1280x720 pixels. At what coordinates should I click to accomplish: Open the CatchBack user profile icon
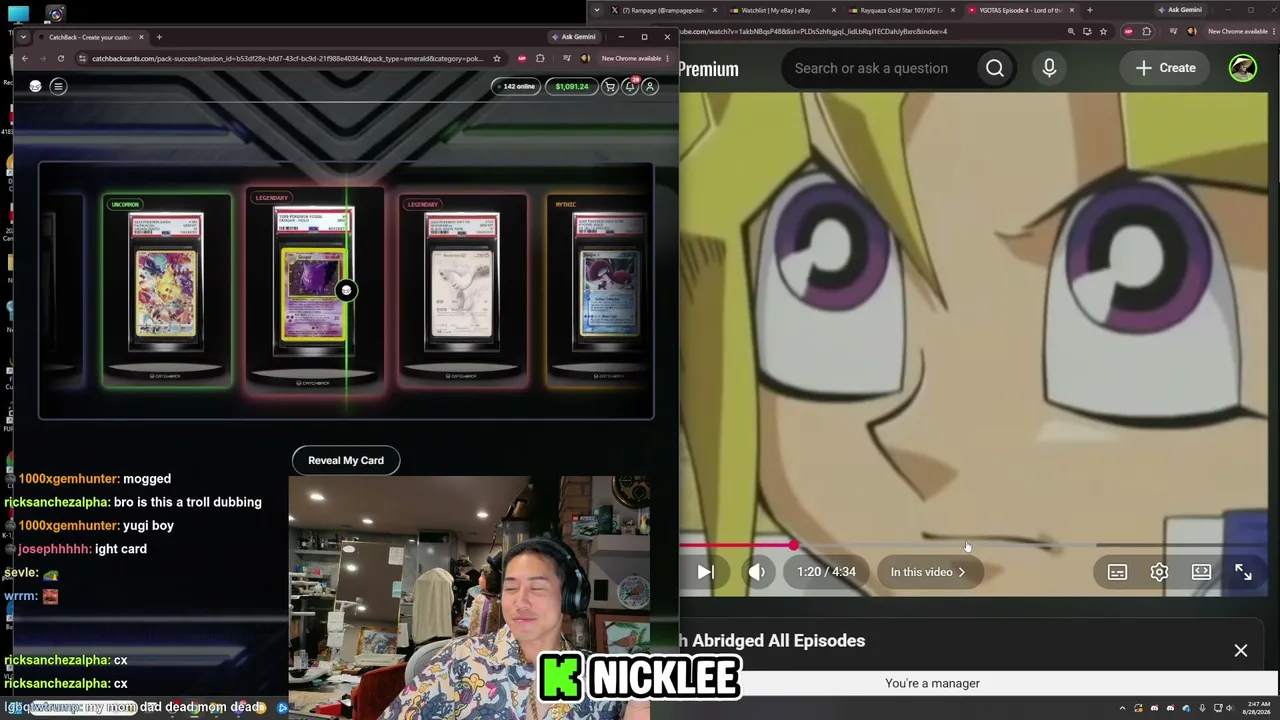tap(650, 87)
